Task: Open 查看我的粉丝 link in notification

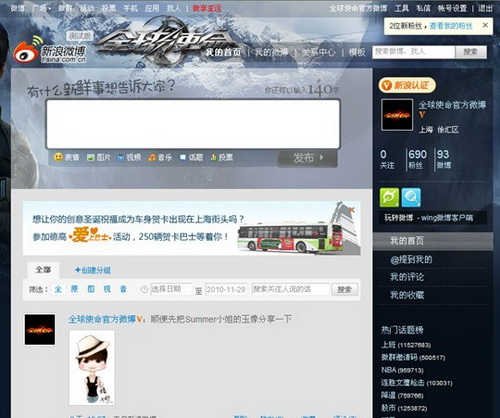Action: (451, 26)
